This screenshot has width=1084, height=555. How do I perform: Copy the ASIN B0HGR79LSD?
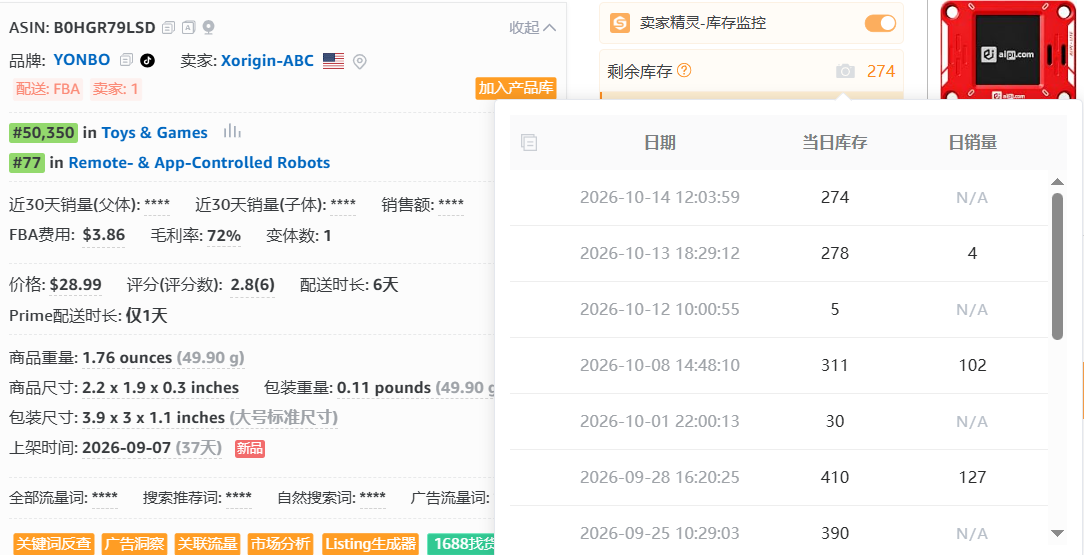click(x=168, y=28)
